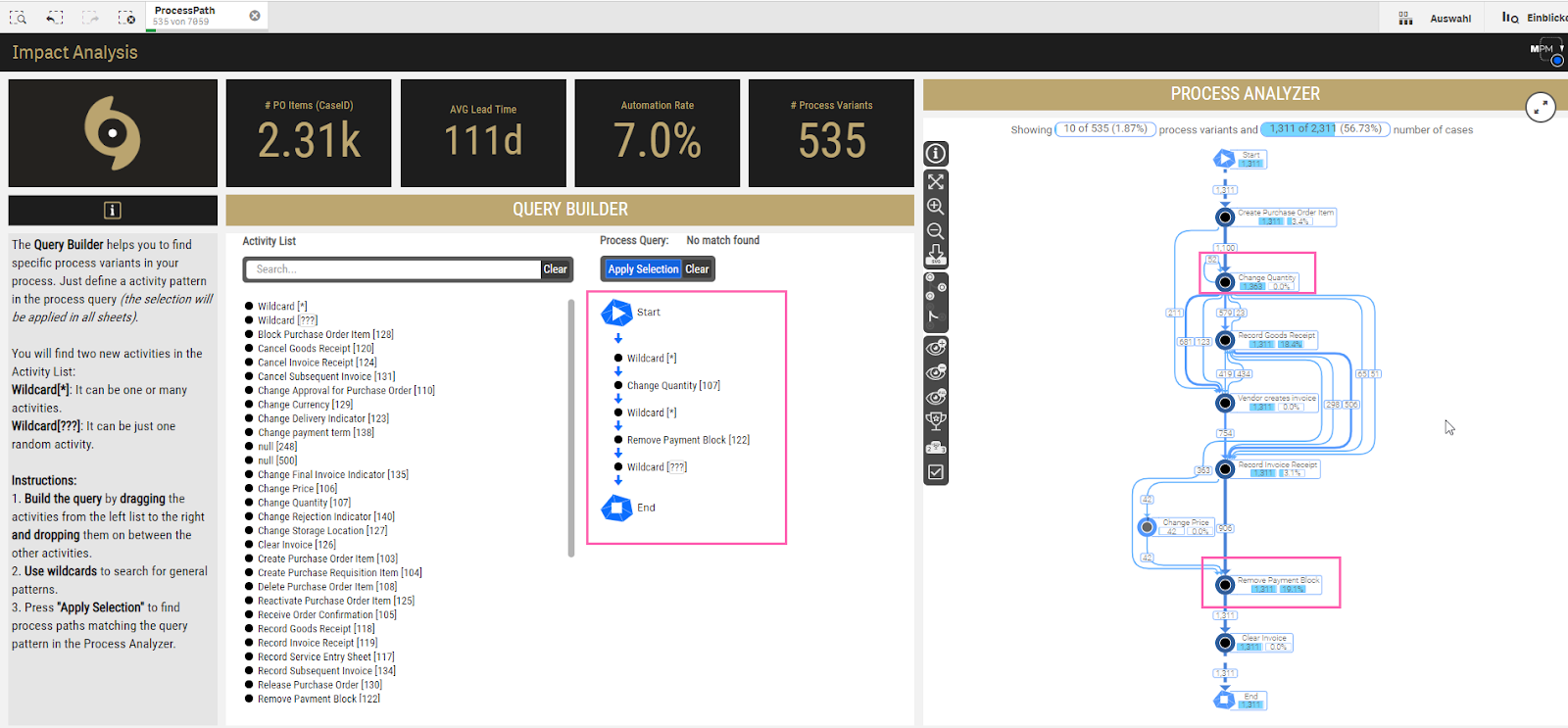Clear all selections icon in top bar

pyautogui.click(x=126, y=17)
